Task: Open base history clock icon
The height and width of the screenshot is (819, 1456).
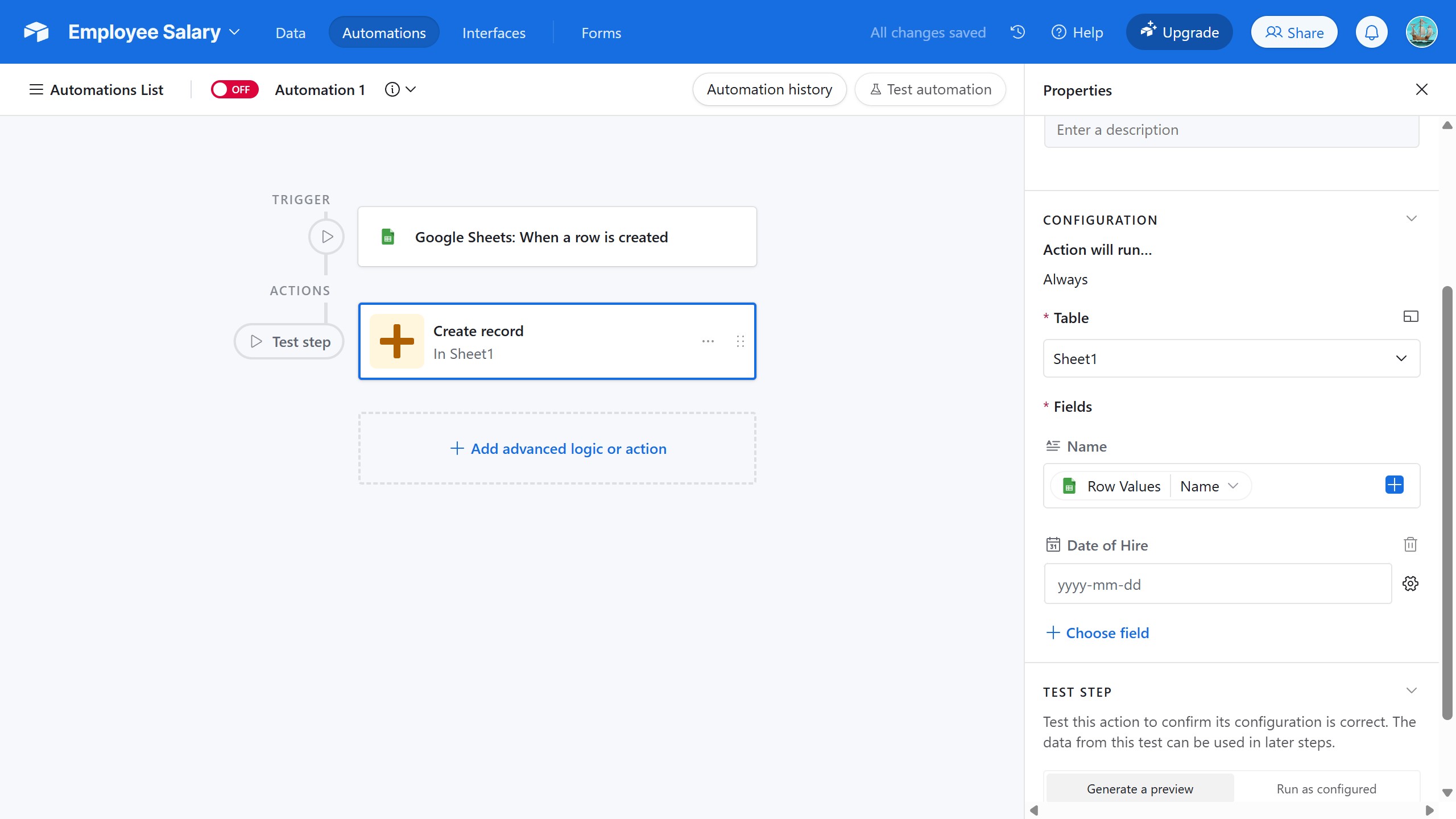Action: (x=1017, y=32)
